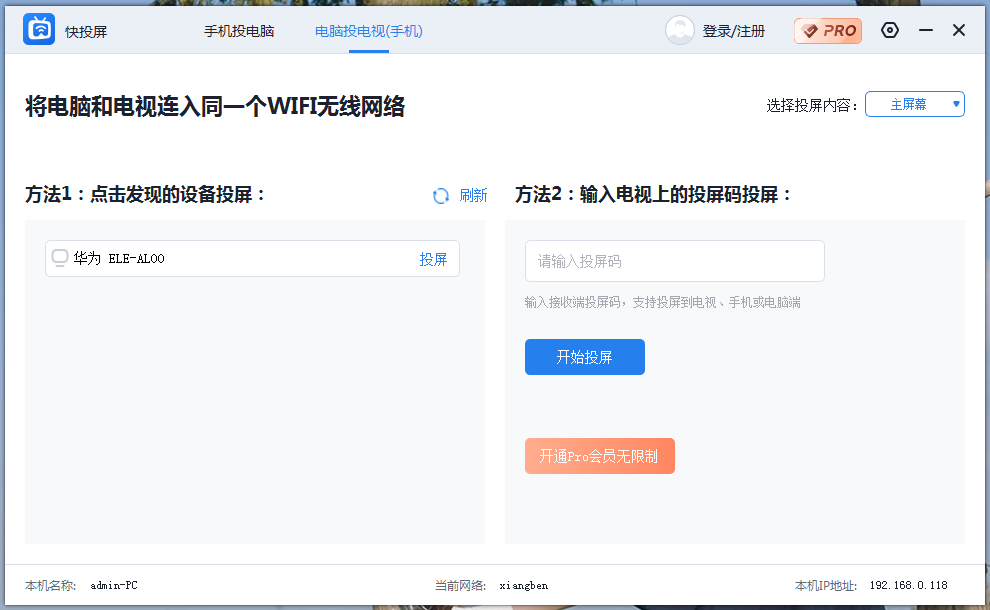990x610 pixels.
Task: Click the 输入接收端投屏码 hint text
Action: pyautogui.click(x=662, y=302)
